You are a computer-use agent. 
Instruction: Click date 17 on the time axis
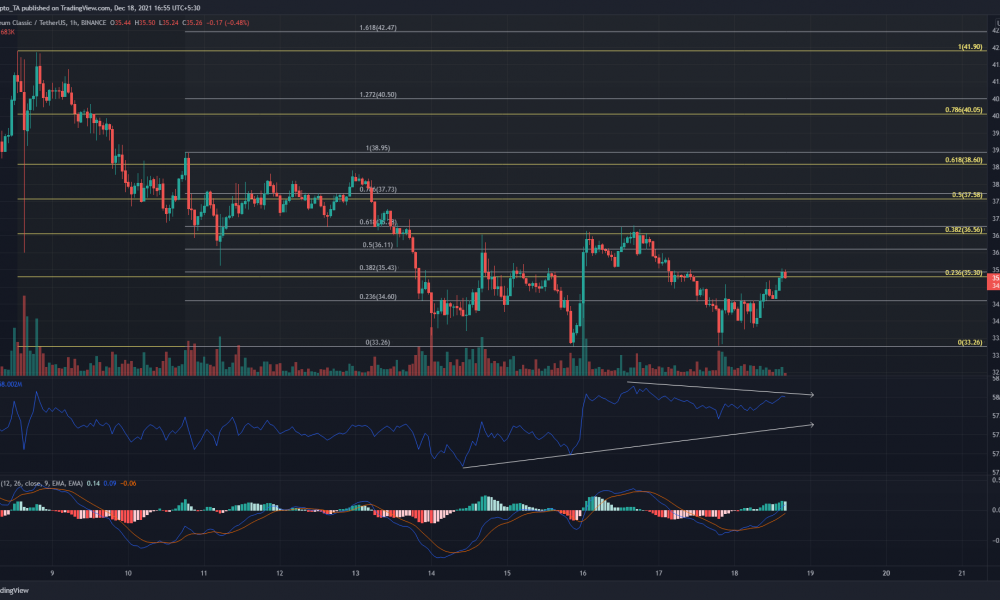click(x=659, y=573)
